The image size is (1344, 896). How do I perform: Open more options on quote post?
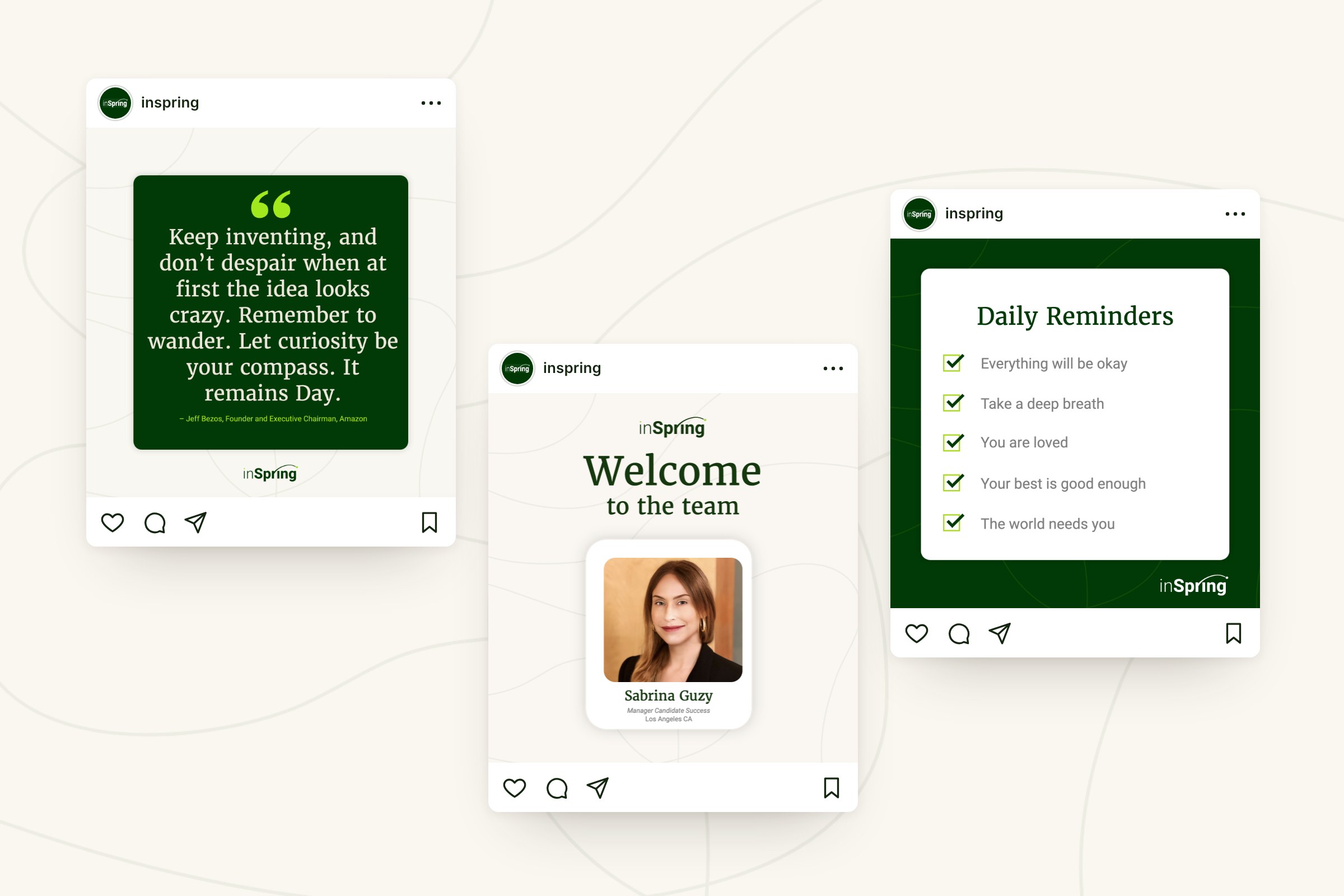[x=431, y=104]
